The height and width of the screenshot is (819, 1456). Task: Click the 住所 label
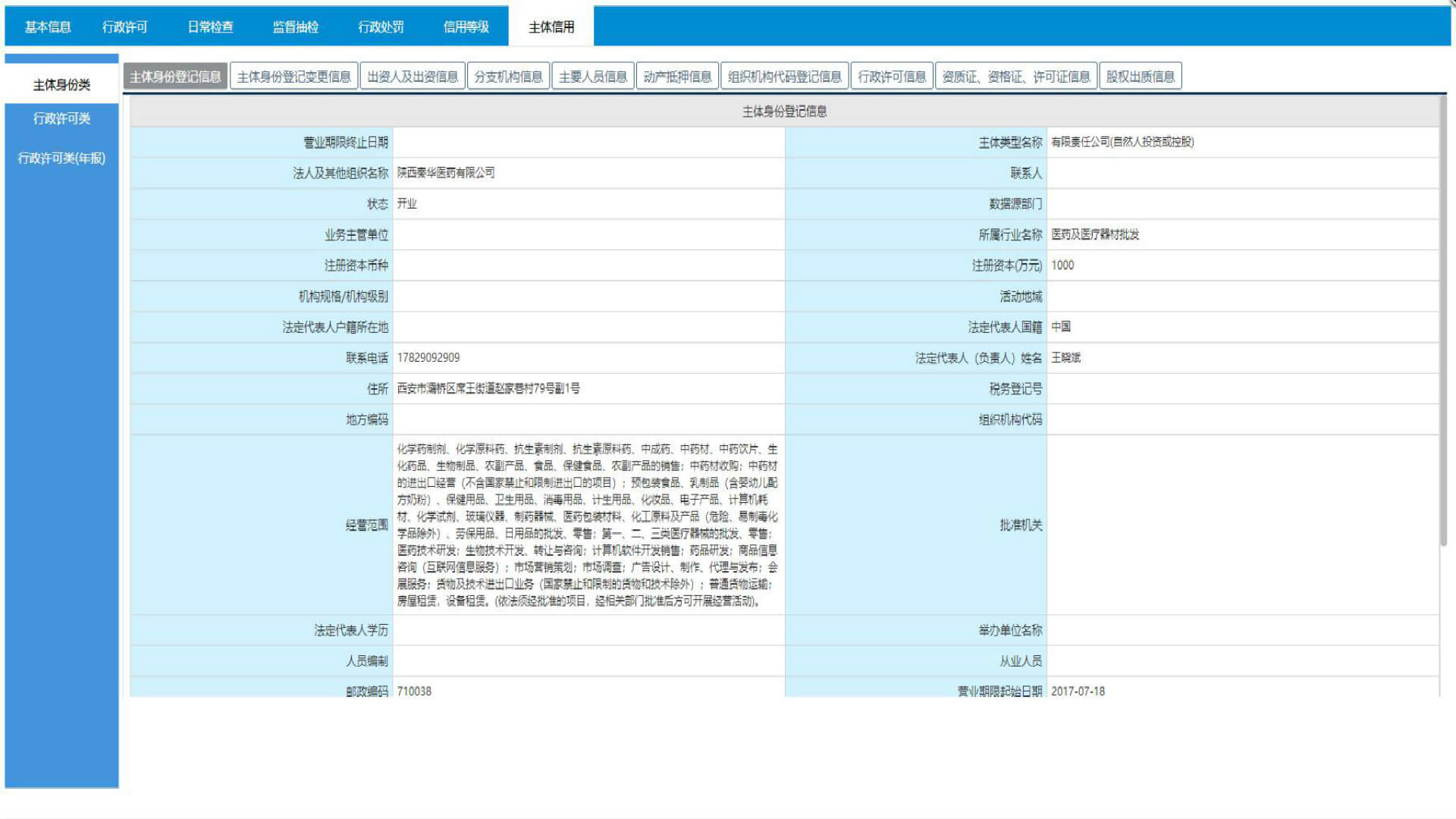coord(378,389)
